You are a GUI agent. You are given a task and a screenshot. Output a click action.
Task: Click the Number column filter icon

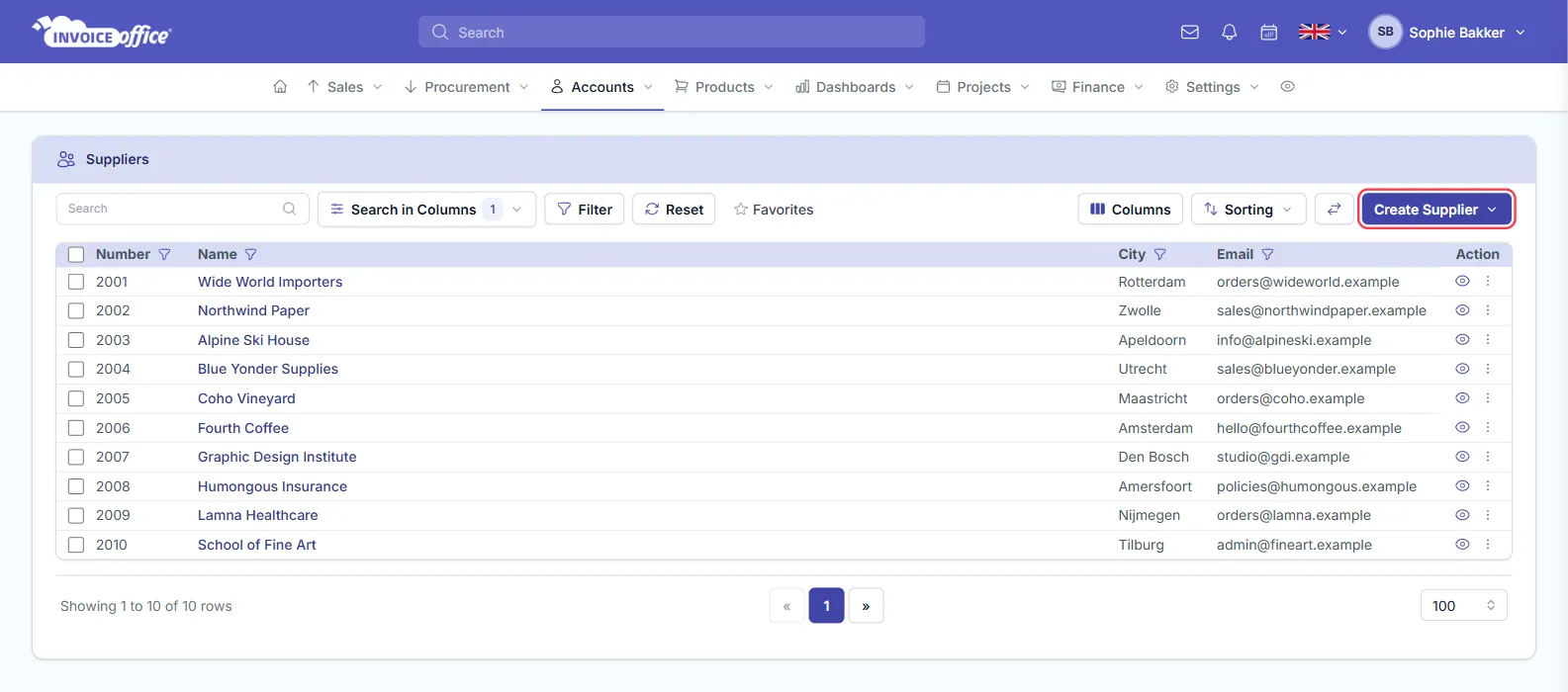[x=164, y=254]
